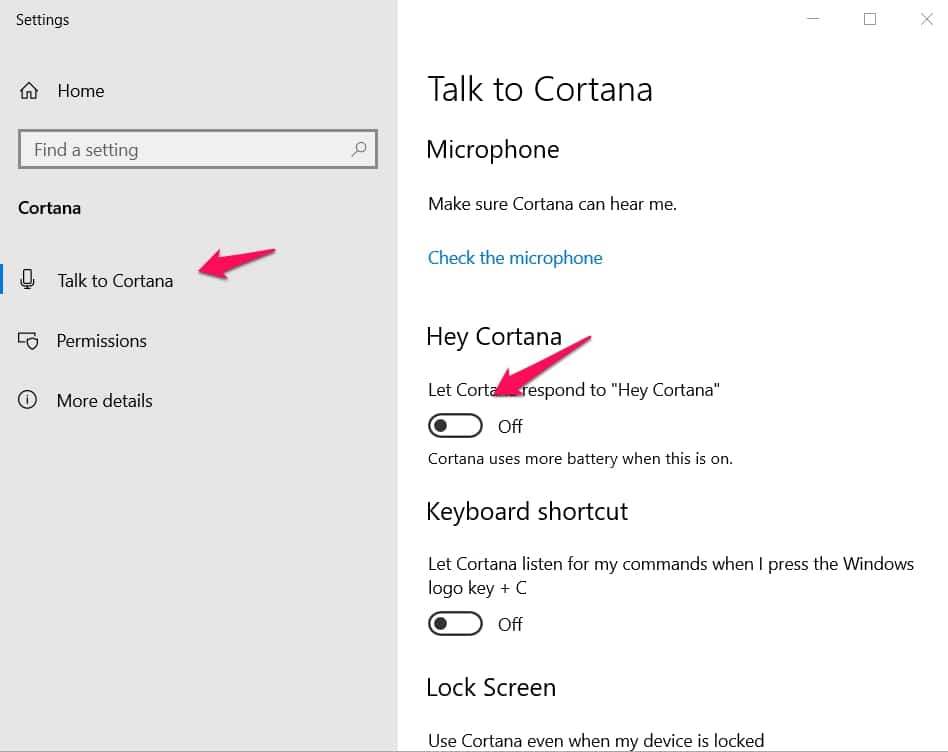Minimize the Settings window
948x752 pixels.
tap(813, 19)
